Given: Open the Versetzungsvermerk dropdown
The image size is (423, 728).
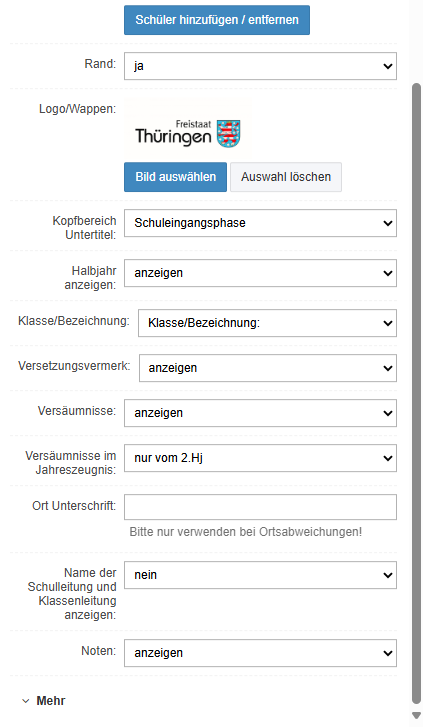Looking at the screenshot, I should (x=268, y=368).
